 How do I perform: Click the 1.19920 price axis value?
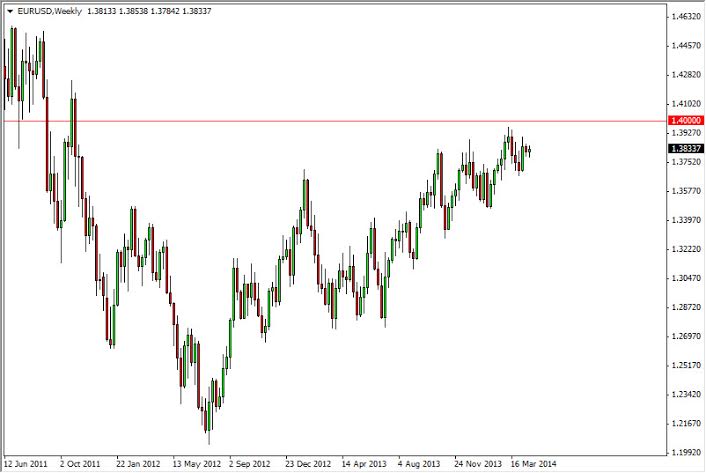(x=686, y=452)
